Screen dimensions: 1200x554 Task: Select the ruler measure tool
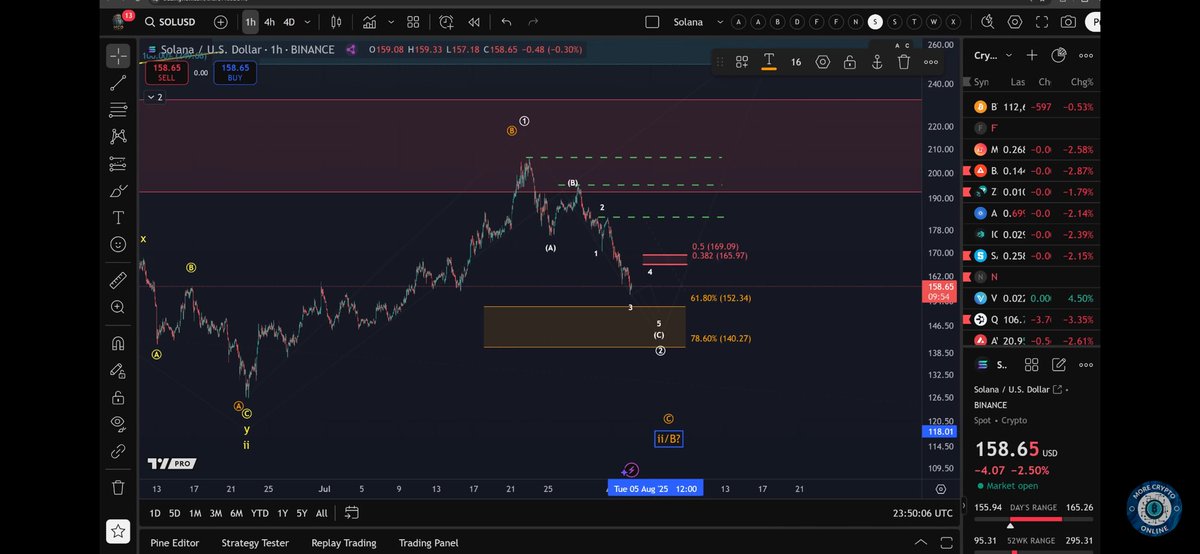point(118,280)
